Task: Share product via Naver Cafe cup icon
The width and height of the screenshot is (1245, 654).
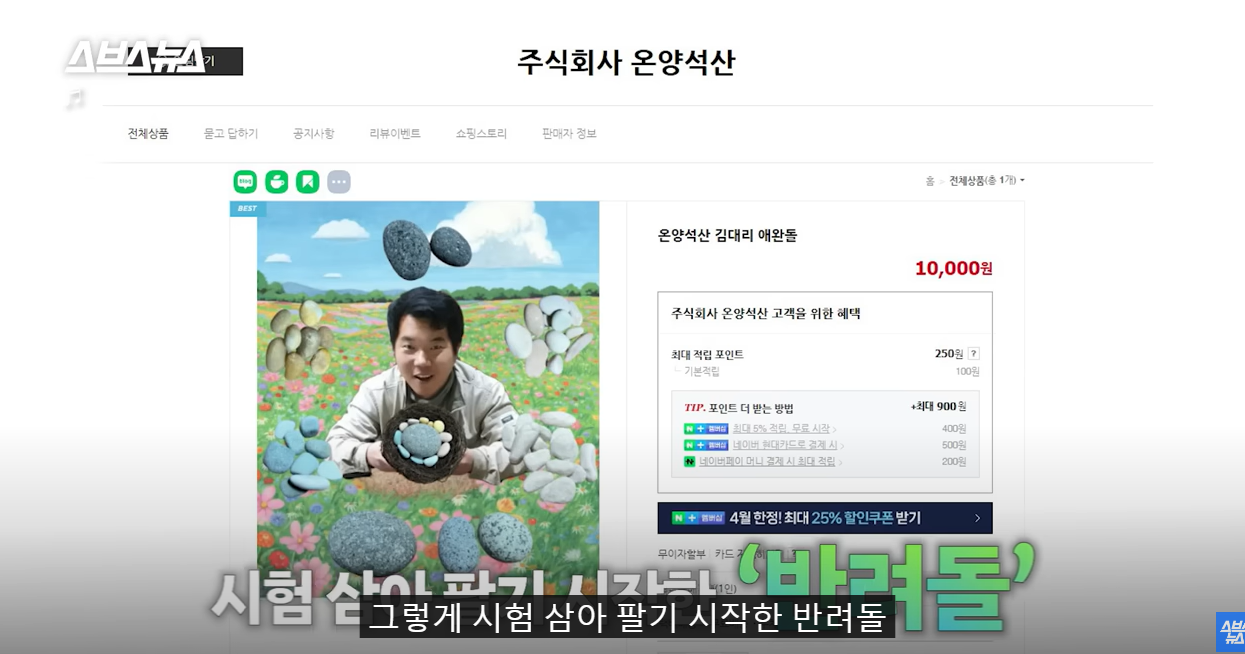Action: pos(276,182)
